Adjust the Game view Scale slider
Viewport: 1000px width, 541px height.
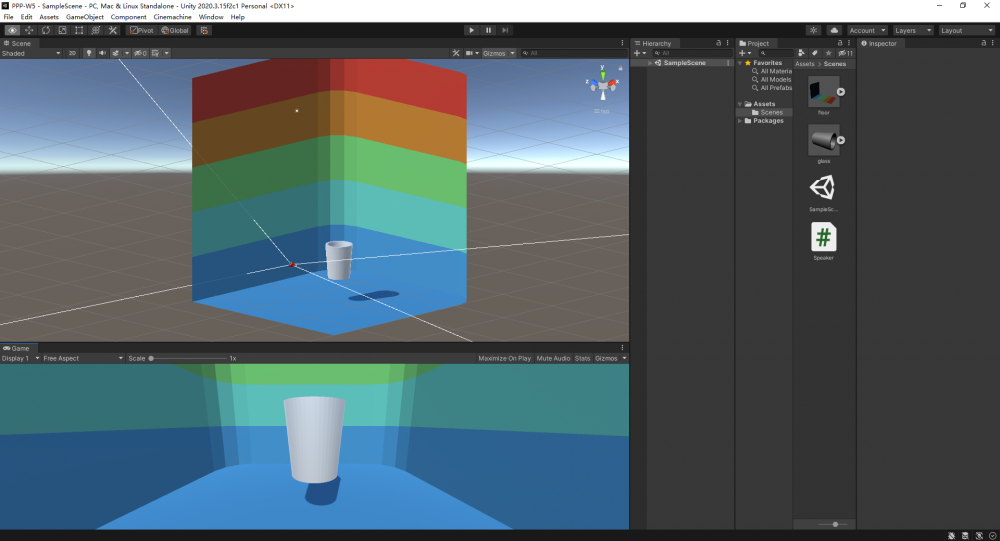[x=152, y=358]
